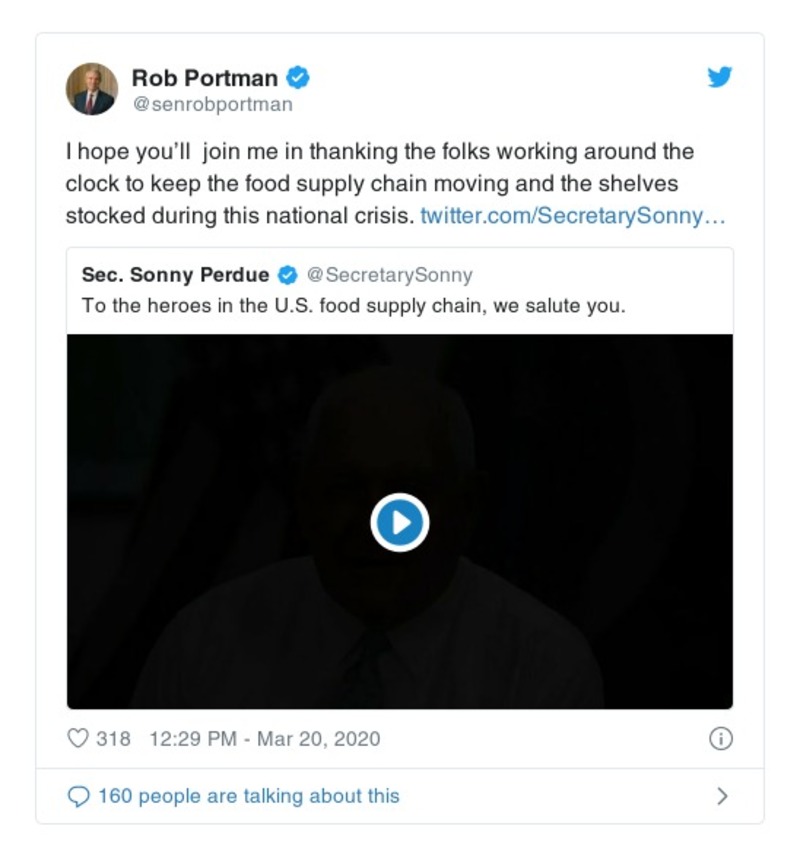Open the Twitter info icon
Image resolution: width=800 pixels, height=864 pixels.
click(x=720, y=739)
